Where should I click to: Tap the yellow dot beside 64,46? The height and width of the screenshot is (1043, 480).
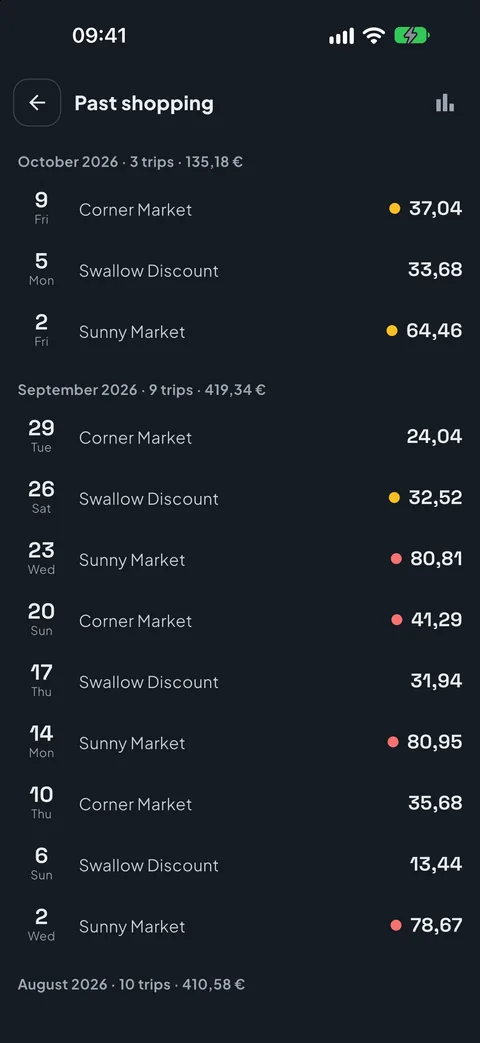coord(392,331)
